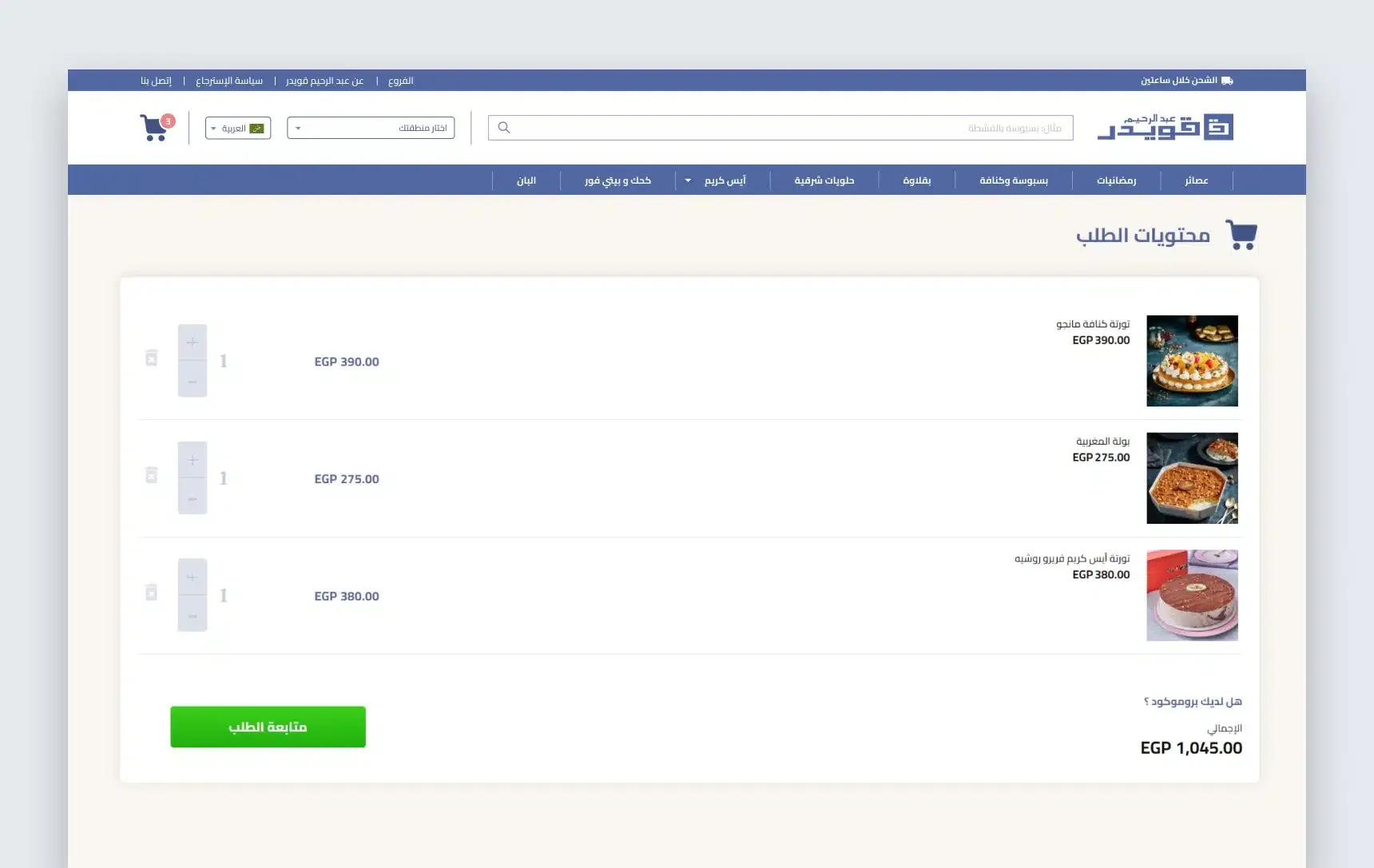Increase quantity of the EGP 380.00 item
This screenshot has width=1374, height=868.
click(x=193, y=577)
